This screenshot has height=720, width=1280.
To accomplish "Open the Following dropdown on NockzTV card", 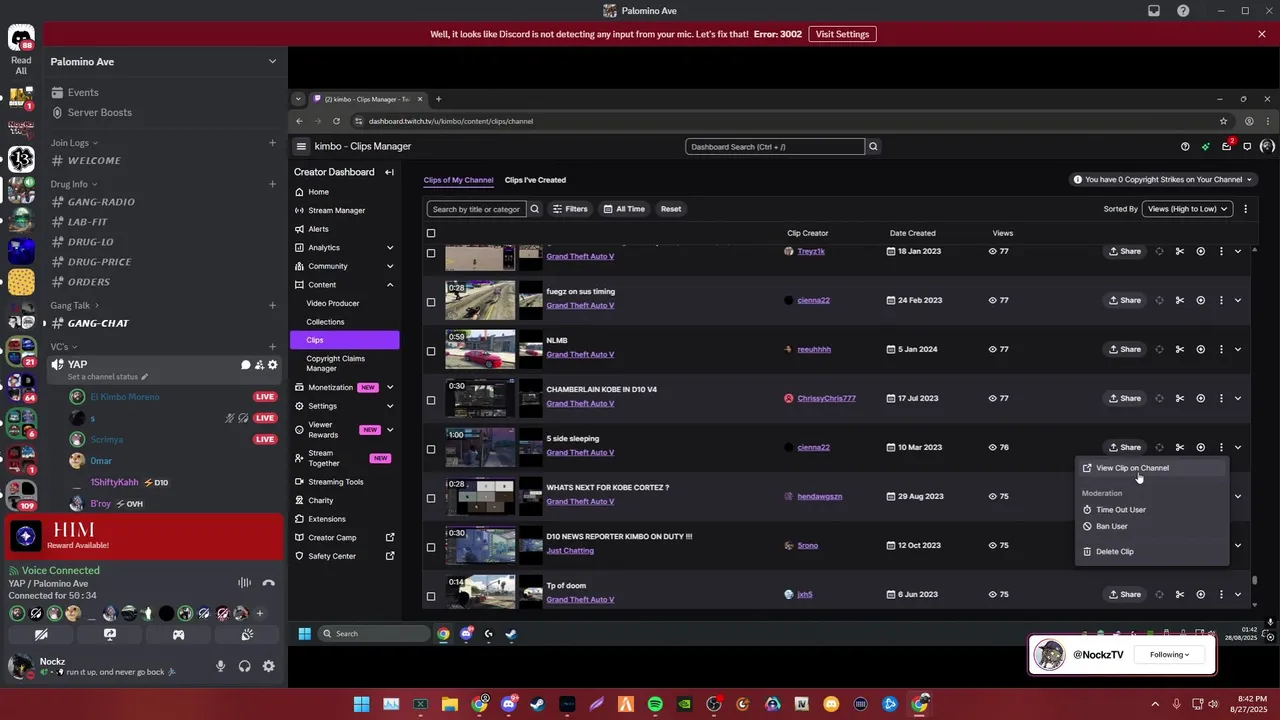I will [1169, 655].
